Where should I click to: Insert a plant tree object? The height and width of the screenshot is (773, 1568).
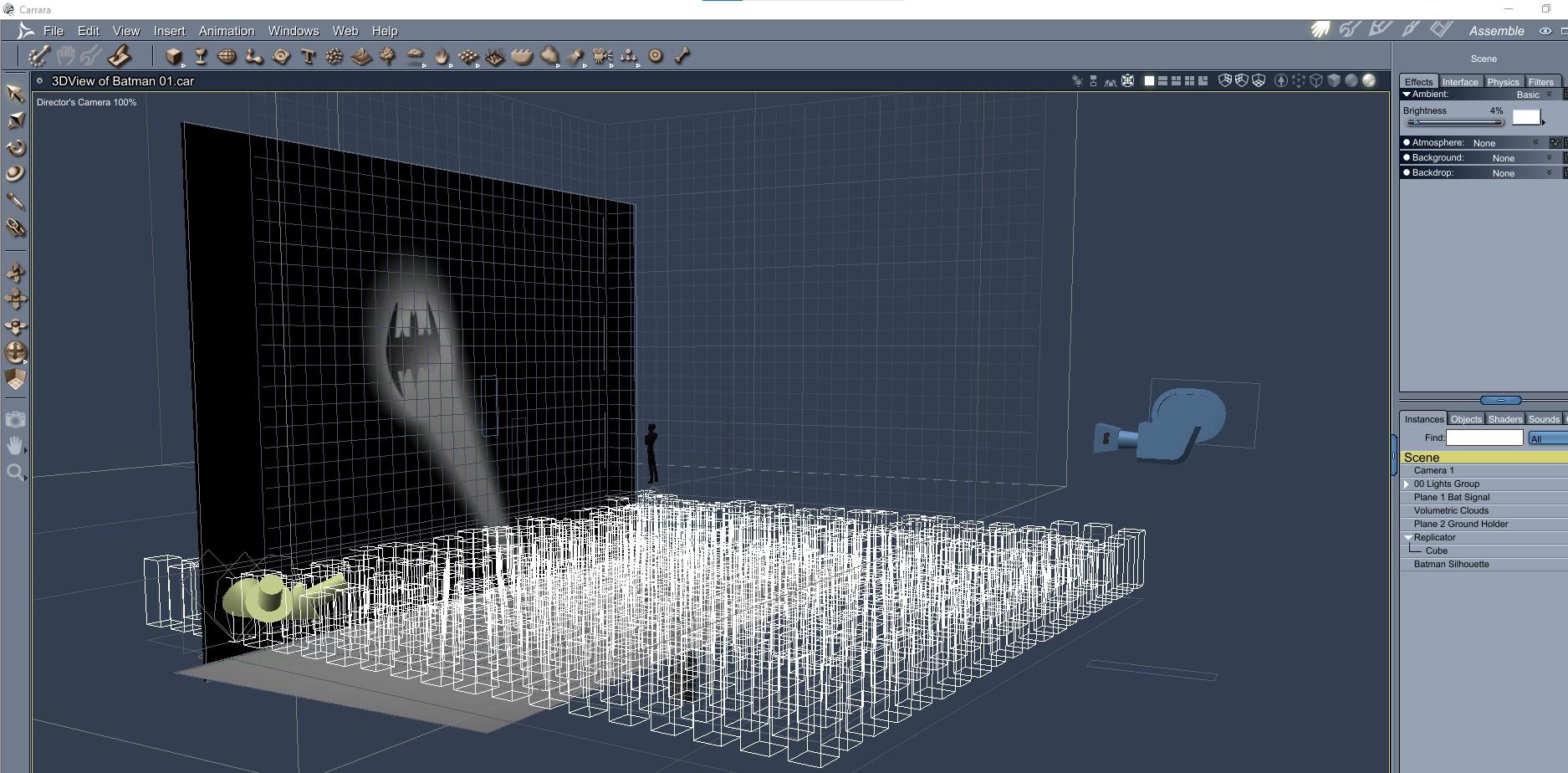pos(387,56)
